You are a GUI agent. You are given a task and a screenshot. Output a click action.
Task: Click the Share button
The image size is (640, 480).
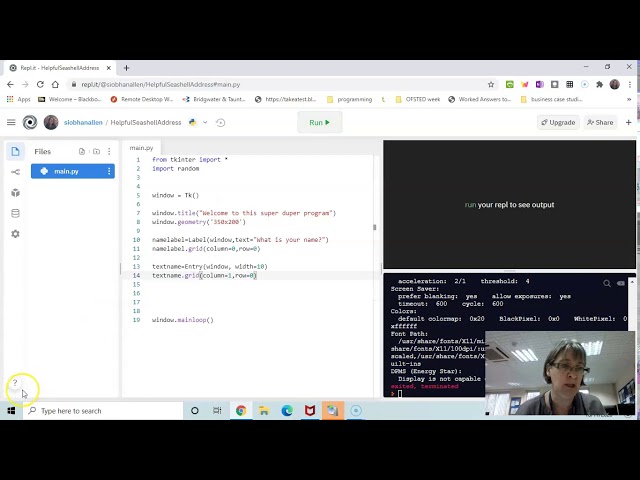point(601,122)
